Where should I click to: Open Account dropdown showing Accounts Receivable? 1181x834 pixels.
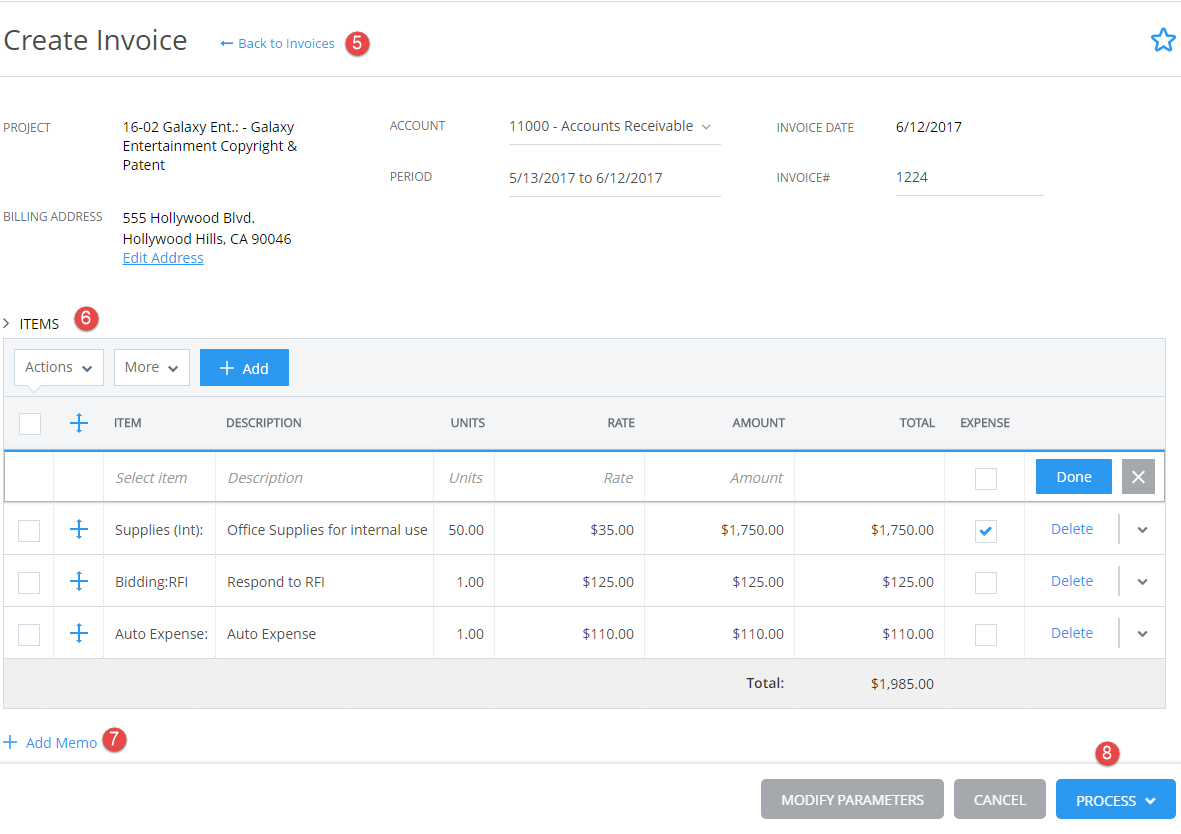coord(615,127)
